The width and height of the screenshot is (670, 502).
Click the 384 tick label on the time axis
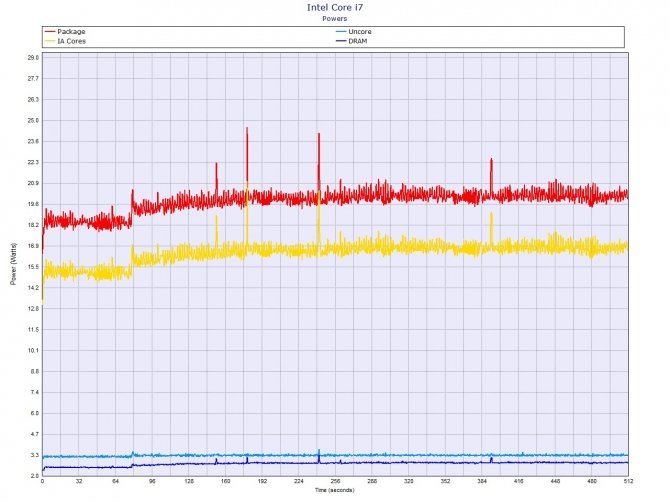482,481
